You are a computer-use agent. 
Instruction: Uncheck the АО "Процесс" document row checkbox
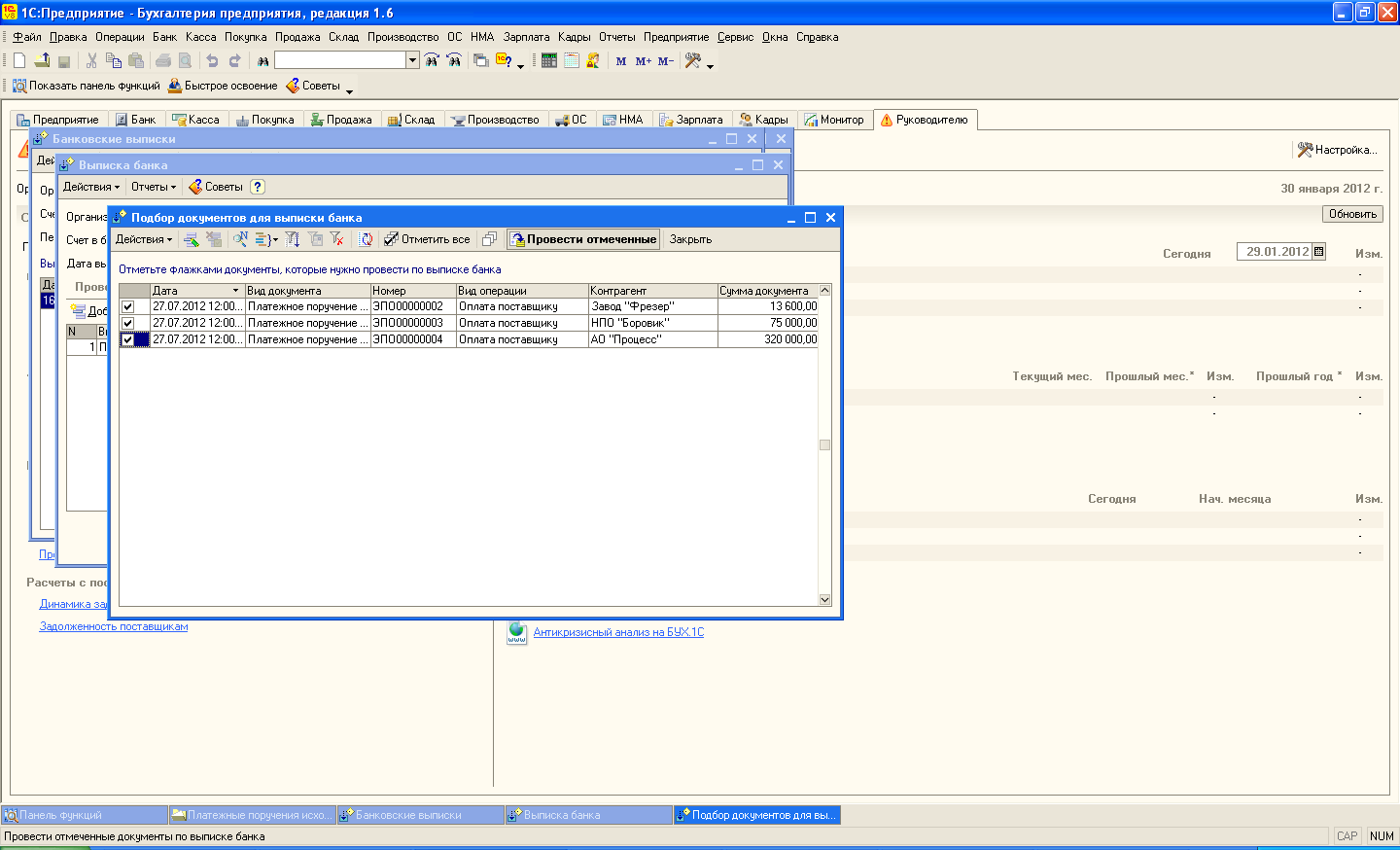click(x=127, y=339)
